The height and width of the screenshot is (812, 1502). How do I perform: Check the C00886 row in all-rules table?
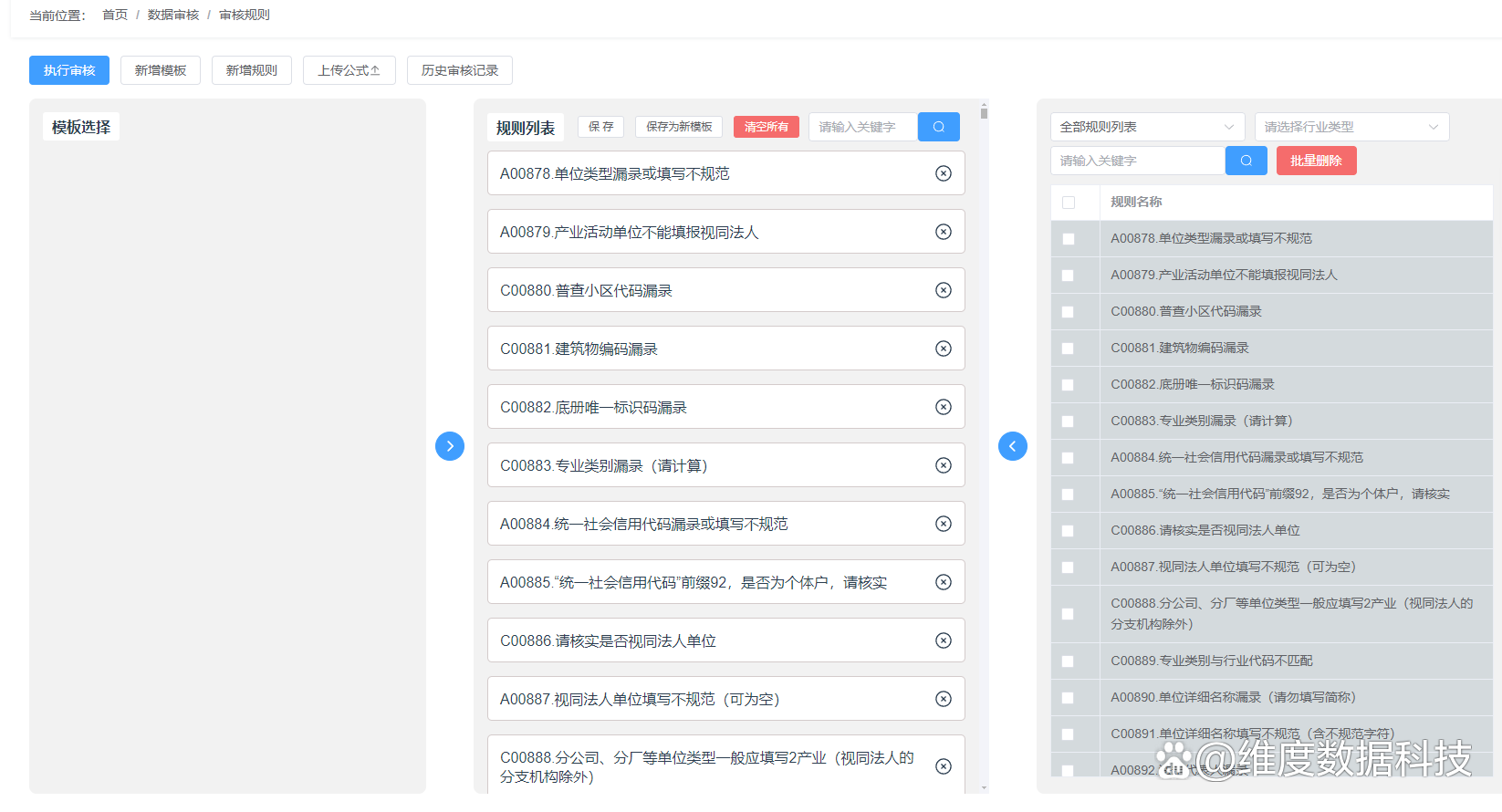1069,531
